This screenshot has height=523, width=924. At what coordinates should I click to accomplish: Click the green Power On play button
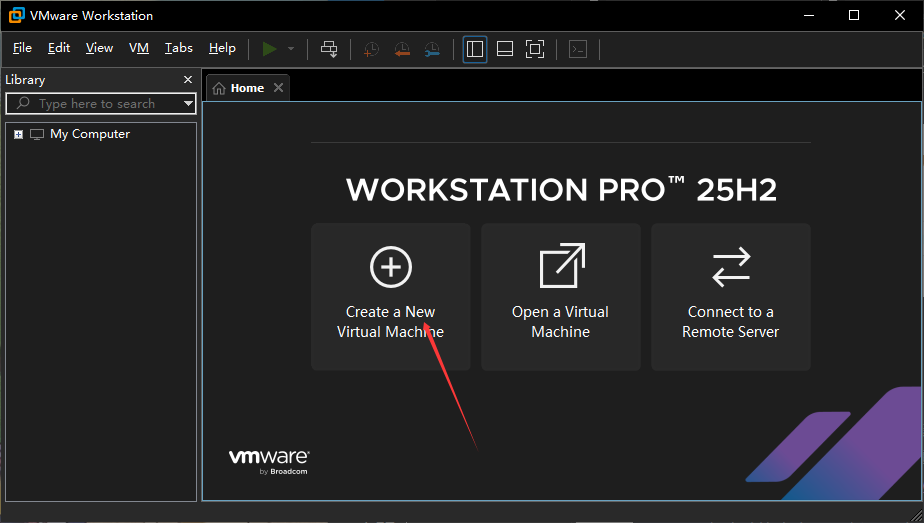[269, 49]
